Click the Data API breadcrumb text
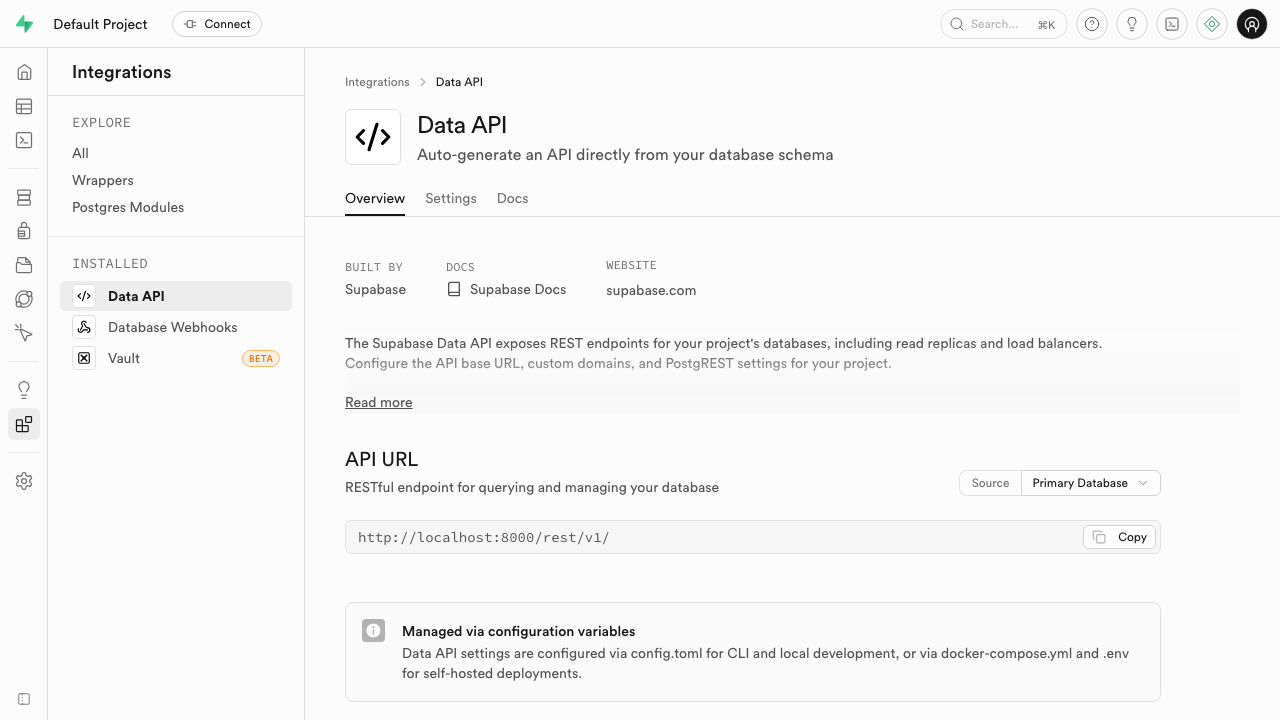The width and height of the screenshot is (1280, 720). point(459,82)
